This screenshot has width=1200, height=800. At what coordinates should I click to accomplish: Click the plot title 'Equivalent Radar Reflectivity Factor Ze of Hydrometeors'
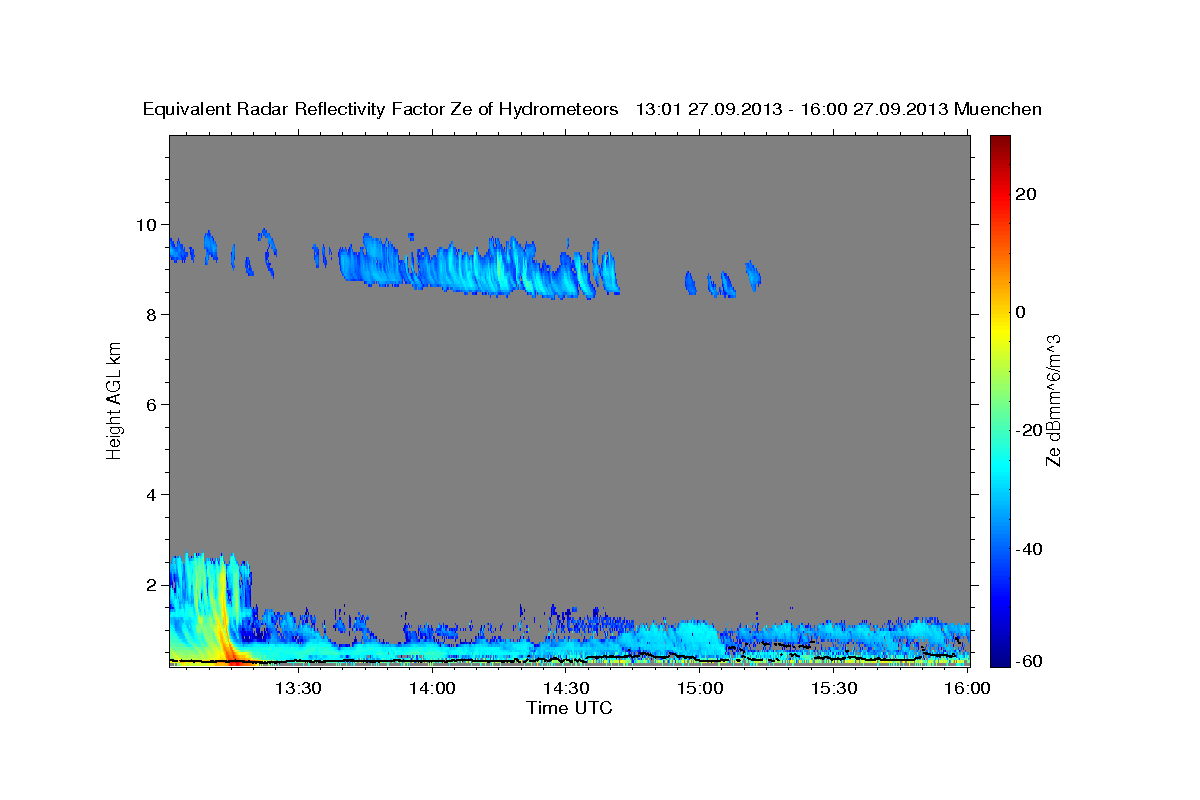click(x=380, y=109)
